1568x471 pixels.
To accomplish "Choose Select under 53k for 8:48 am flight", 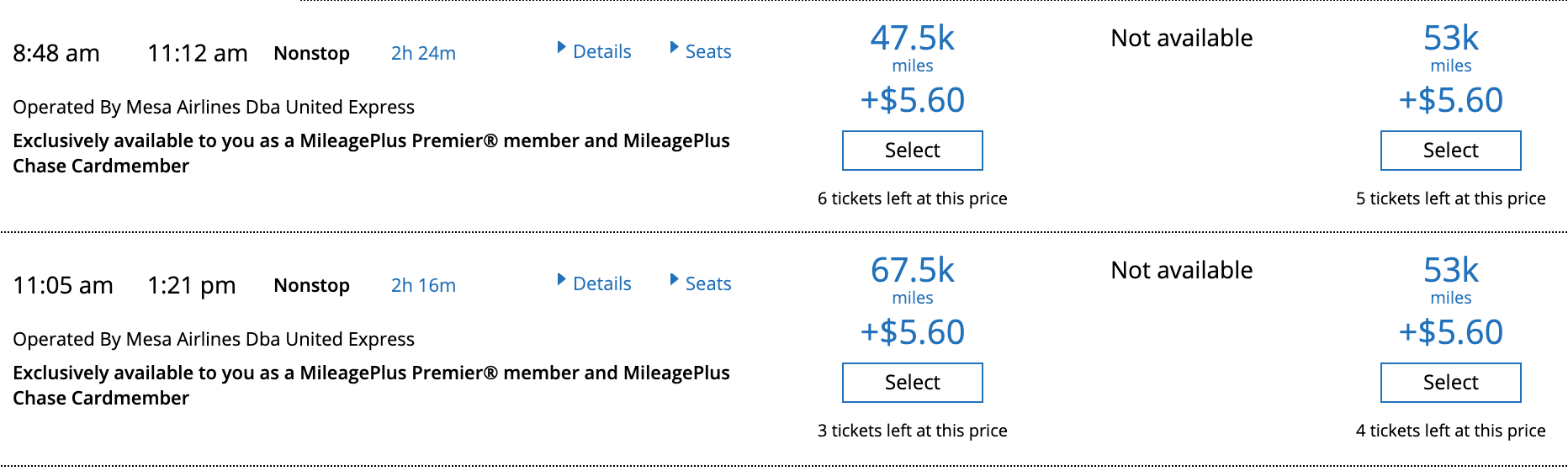I will pyautogui.click(x=1450, y=151).
